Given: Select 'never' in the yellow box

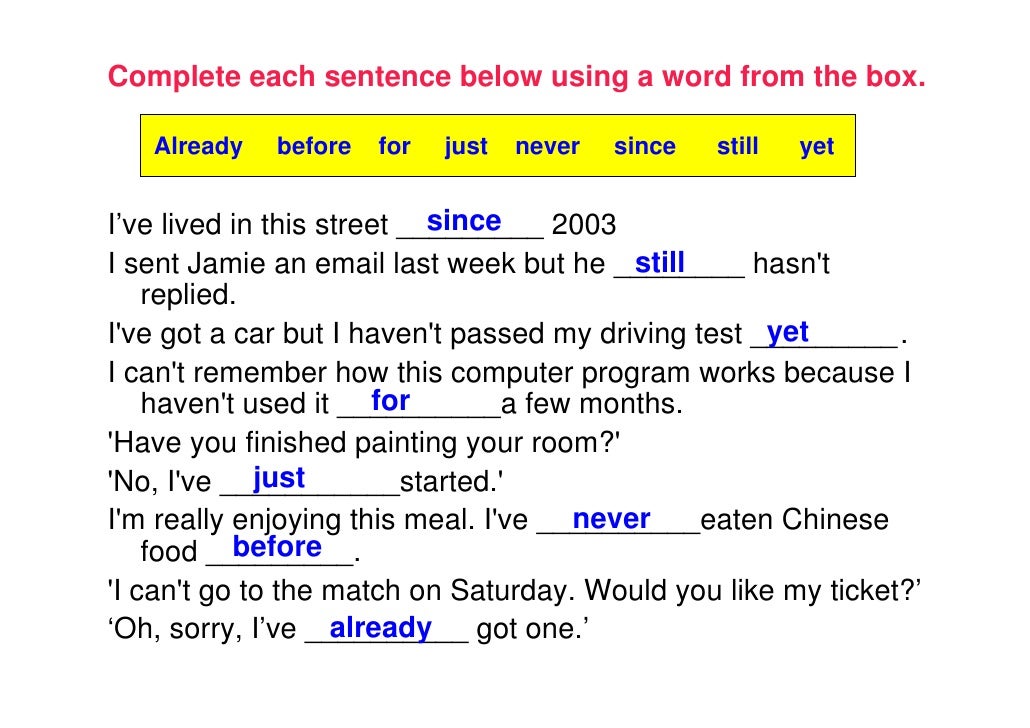Looking at the screenshot, I should (547, 147).
